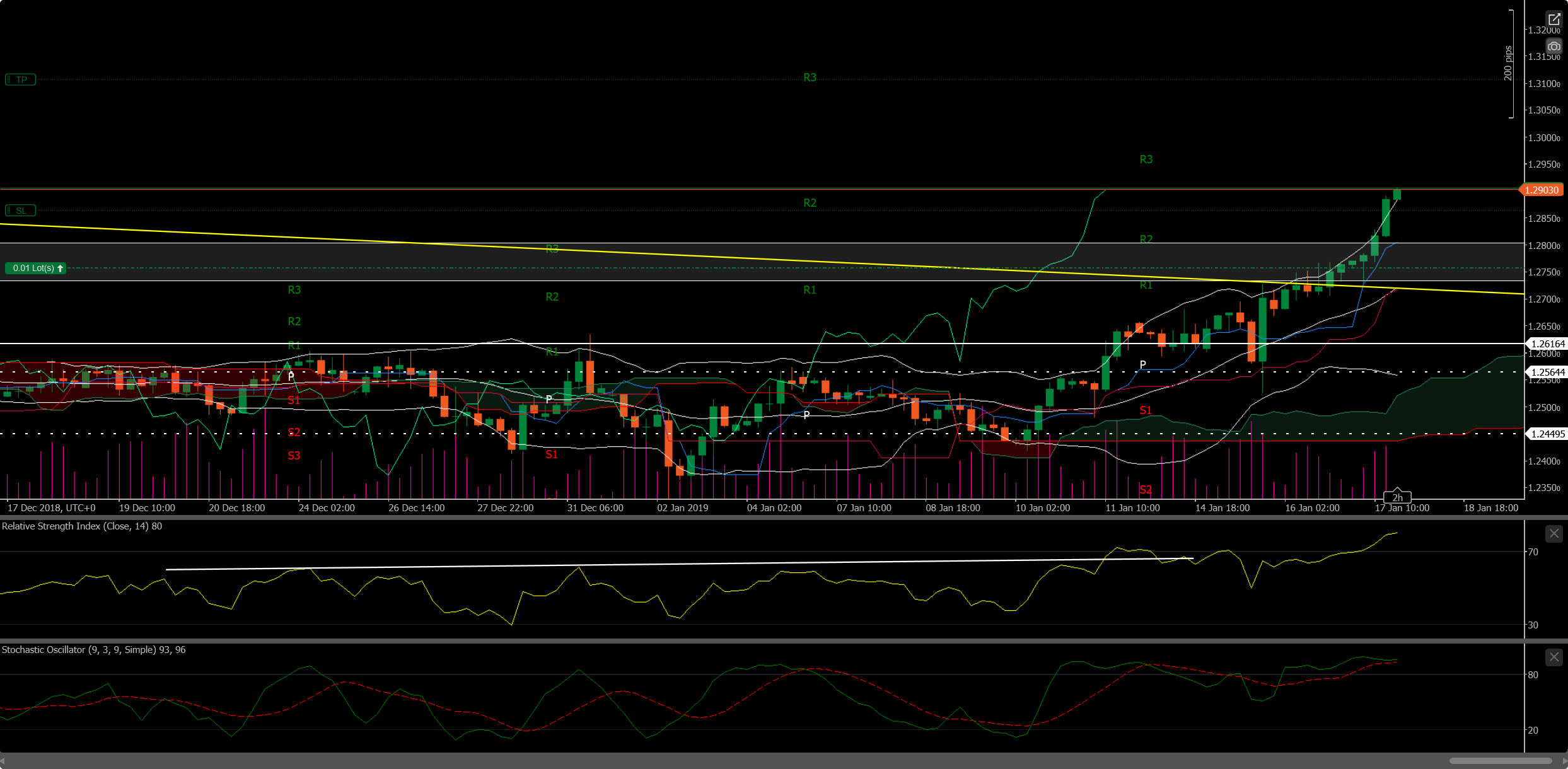This screenshot has height=769, width=1568.
Task: Select the 1.26164 horizontal line price label
Action: (1547, 344)
